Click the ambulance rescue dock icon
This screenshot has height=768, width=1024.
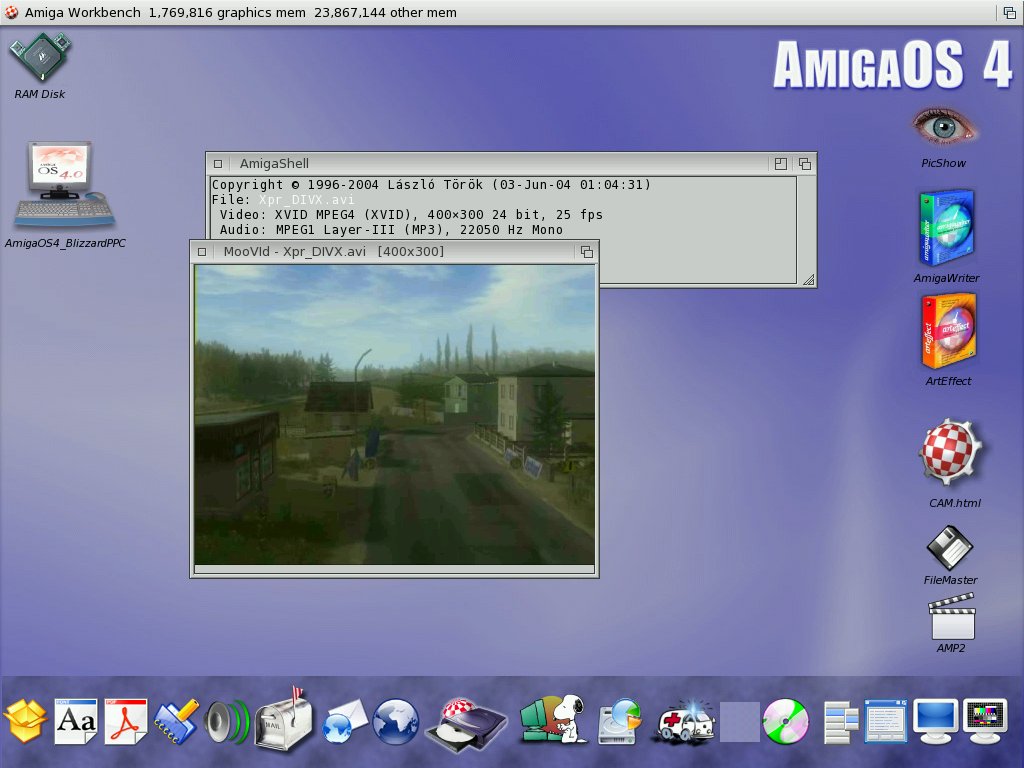pyautogui.click(x=686, y=722)
